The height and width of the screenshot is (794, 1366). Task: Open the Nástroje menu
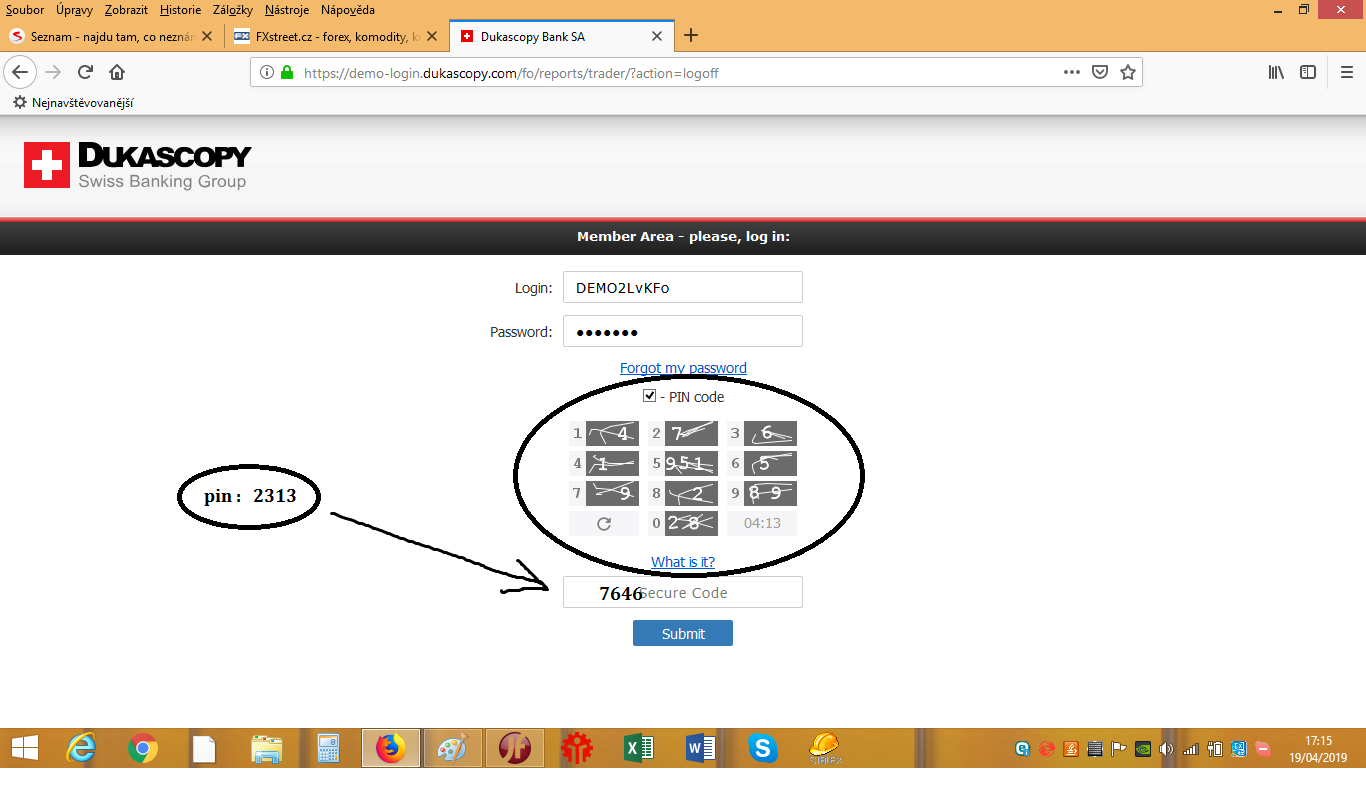(x=289, y=10)
